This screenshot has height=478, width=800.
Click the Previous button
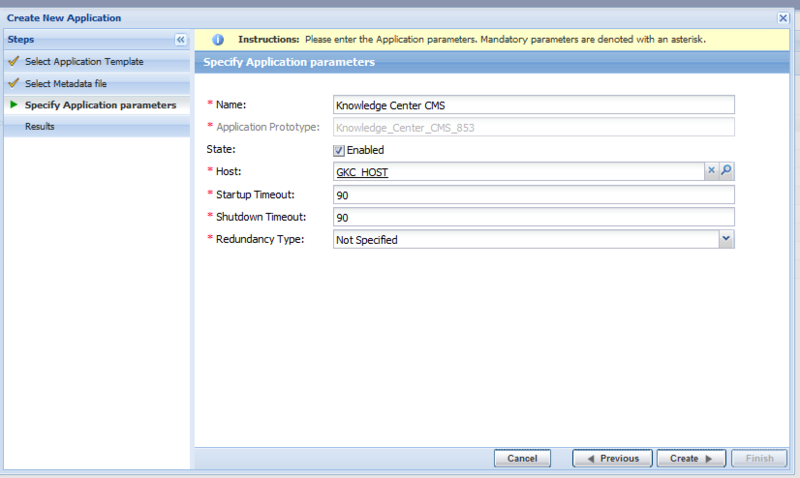(612, 458)
